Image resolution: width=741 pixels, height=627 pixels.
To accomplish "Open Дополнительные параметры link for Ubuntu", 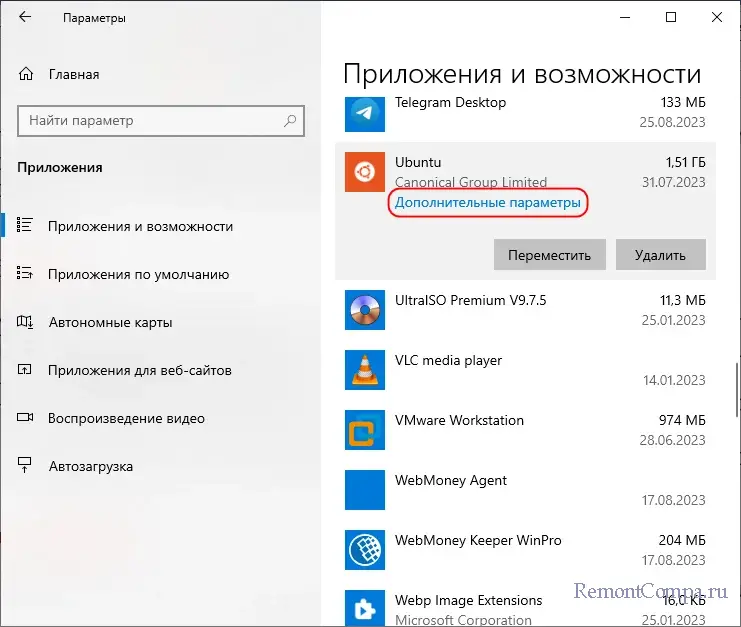I will [x=487, y=202].
